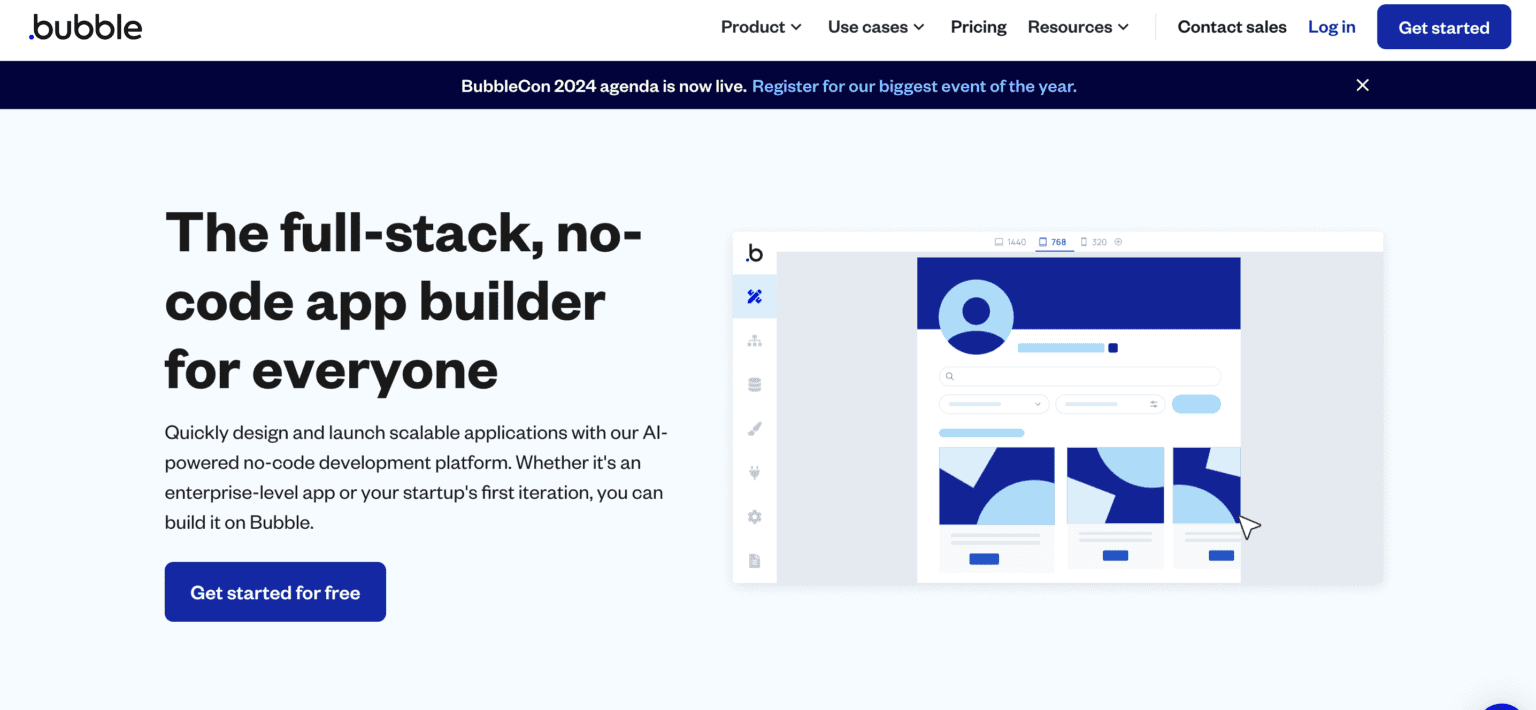The height and width of the screenshot is (710, 1536).
Task: Expand the Use cases menu
Action: (x=874, y=27)
